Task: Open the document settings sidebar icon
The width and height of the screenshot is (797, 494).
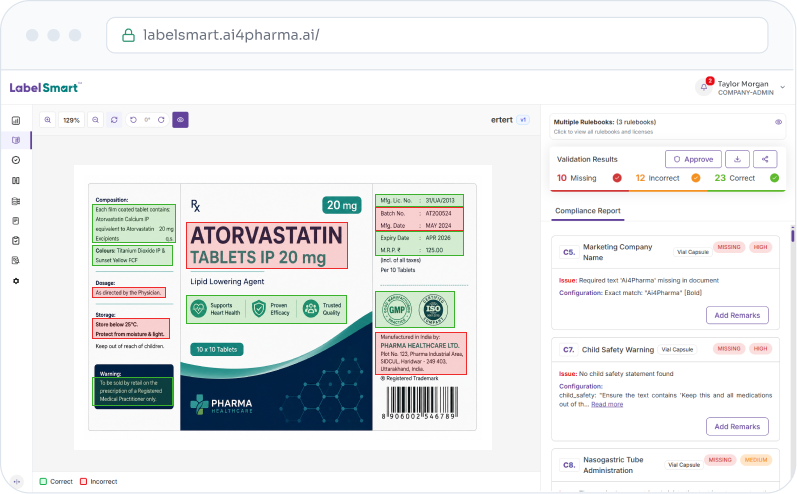Action: (16, 261)
